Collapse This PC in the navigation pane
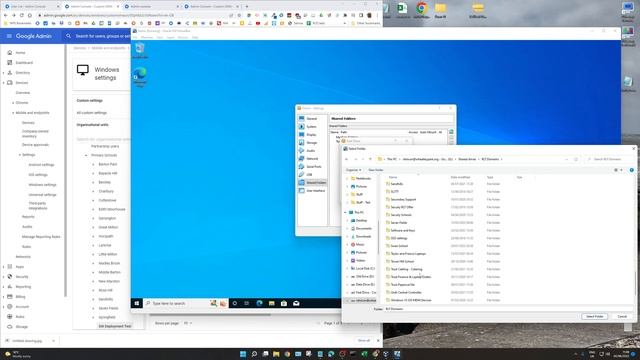The image size is (640, 360). 345,213
